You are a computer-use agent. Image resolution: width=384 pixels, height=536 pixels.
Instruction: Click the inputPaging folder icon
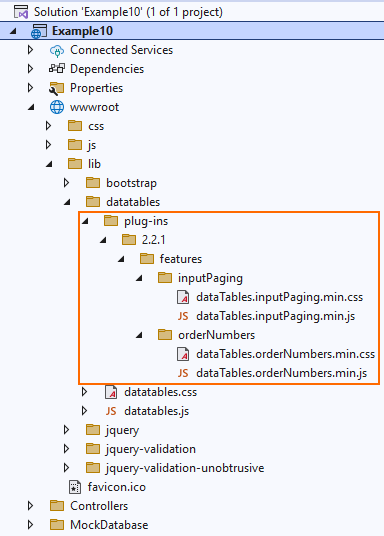[165, 278]
